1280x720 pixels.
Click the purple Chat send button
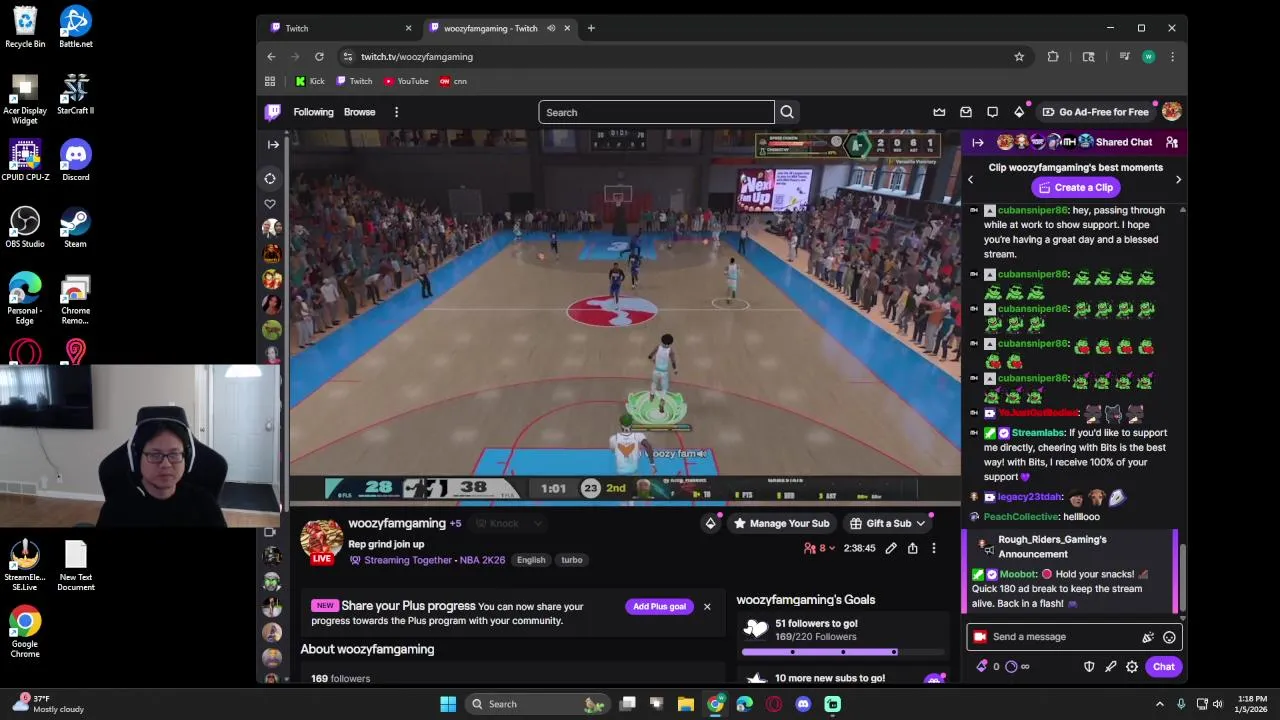[1163, 667]
